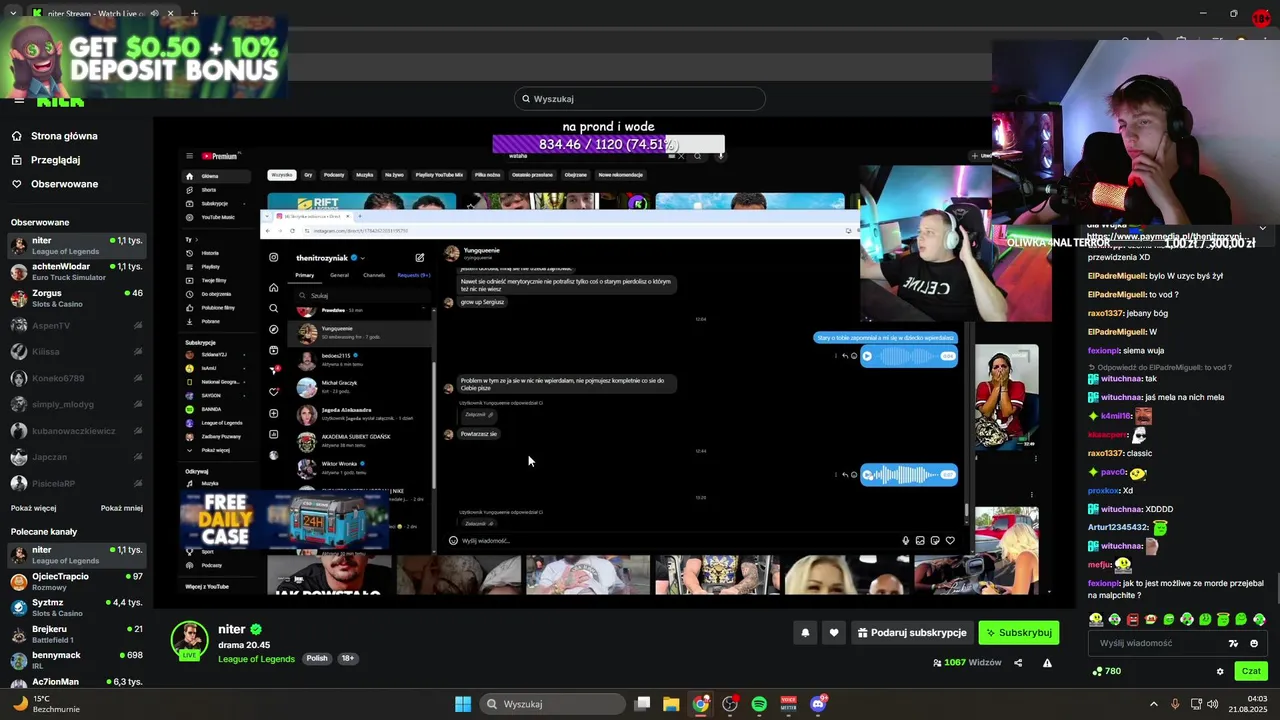The image size is (1280, 720).
Task: Click the heart follow icon for niter
Action: [x=834, y=632]
